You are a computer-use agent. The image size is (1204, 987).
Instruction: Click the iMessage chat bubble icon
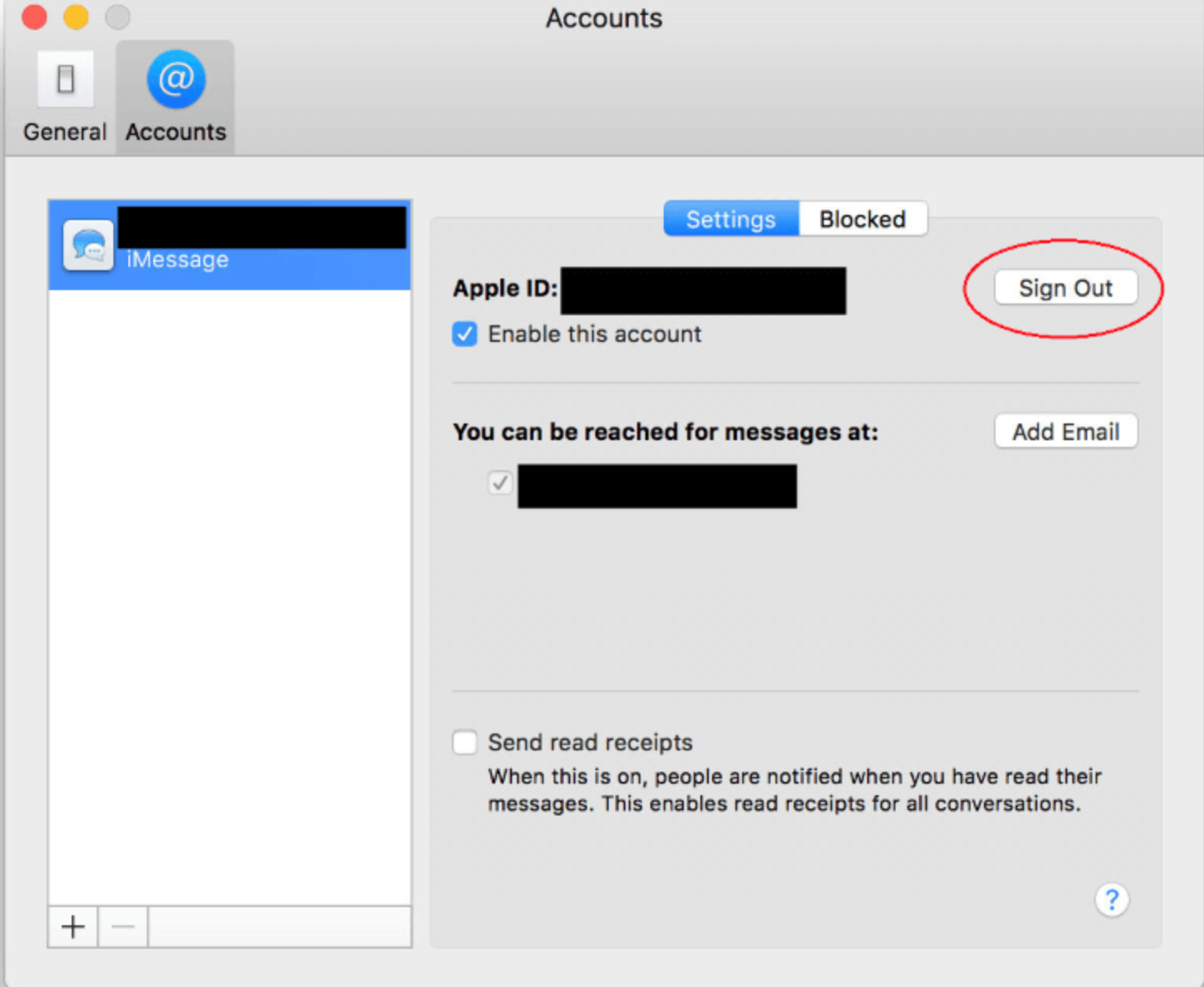tap(88, 244)
